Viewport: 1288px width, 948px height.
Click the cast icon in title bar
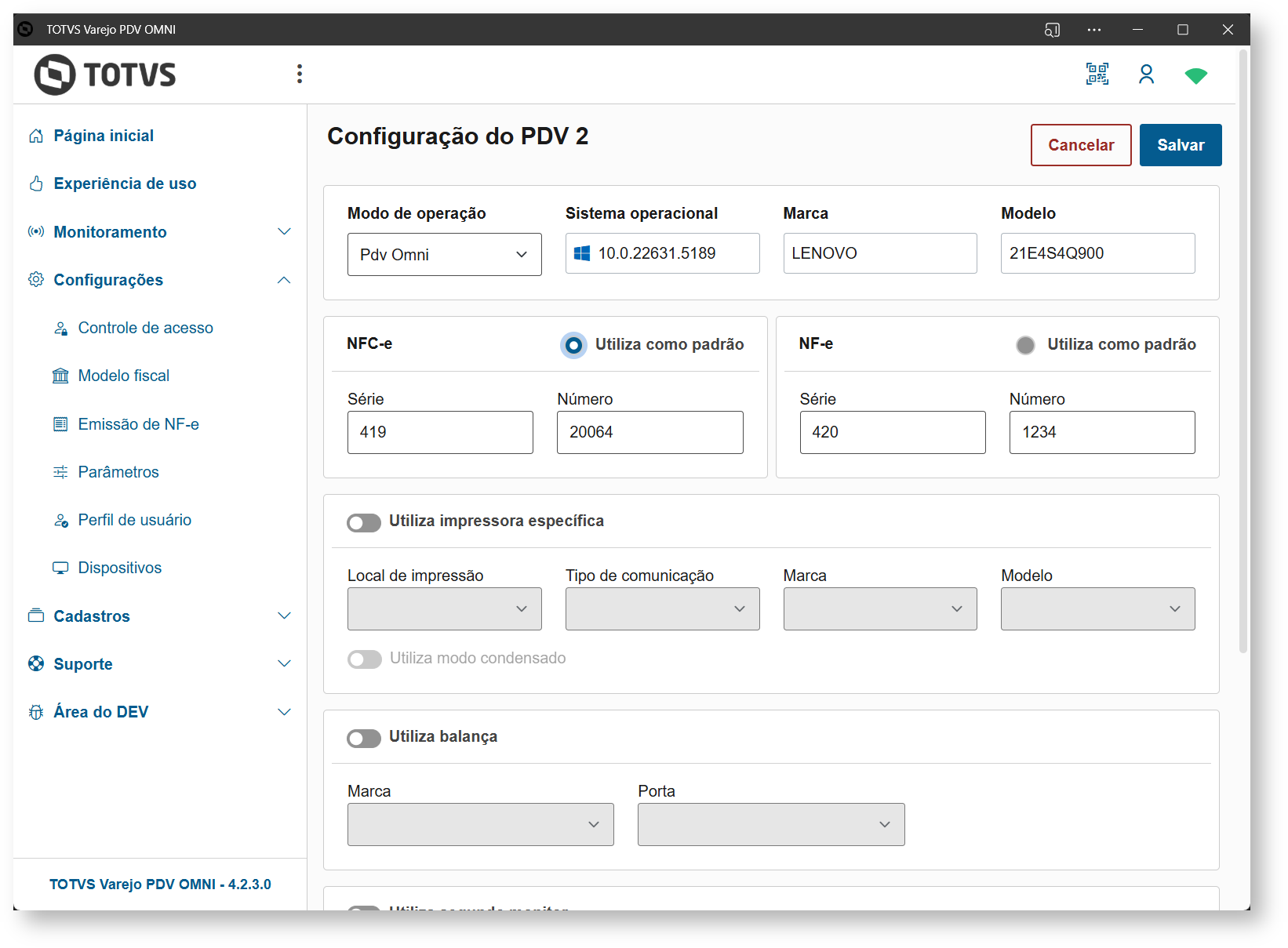[x=1052, y=30]
